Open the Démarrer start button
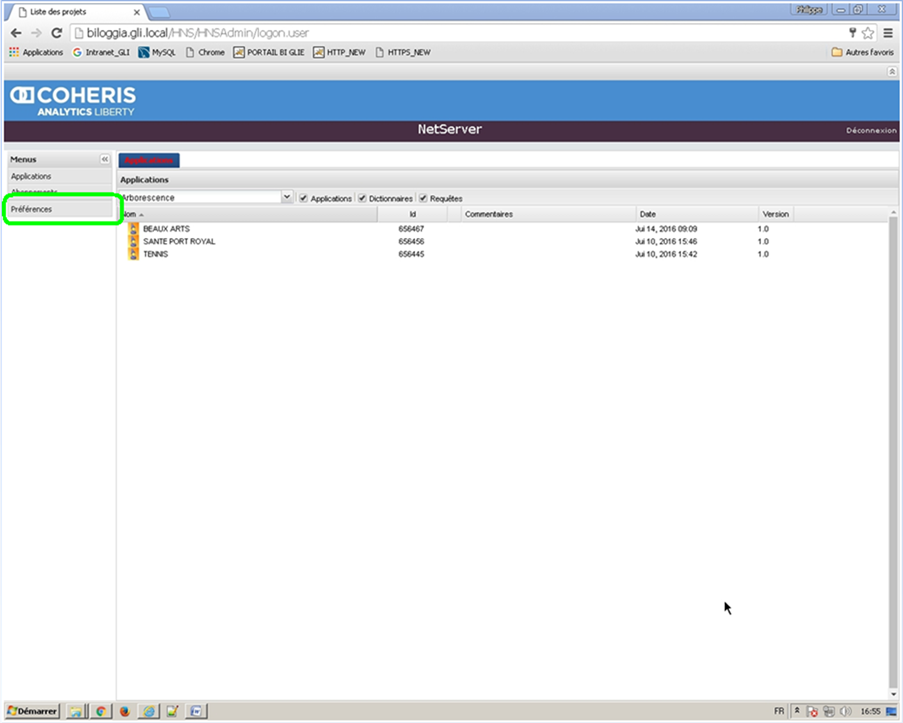903x723 pixels. point(32,712)
